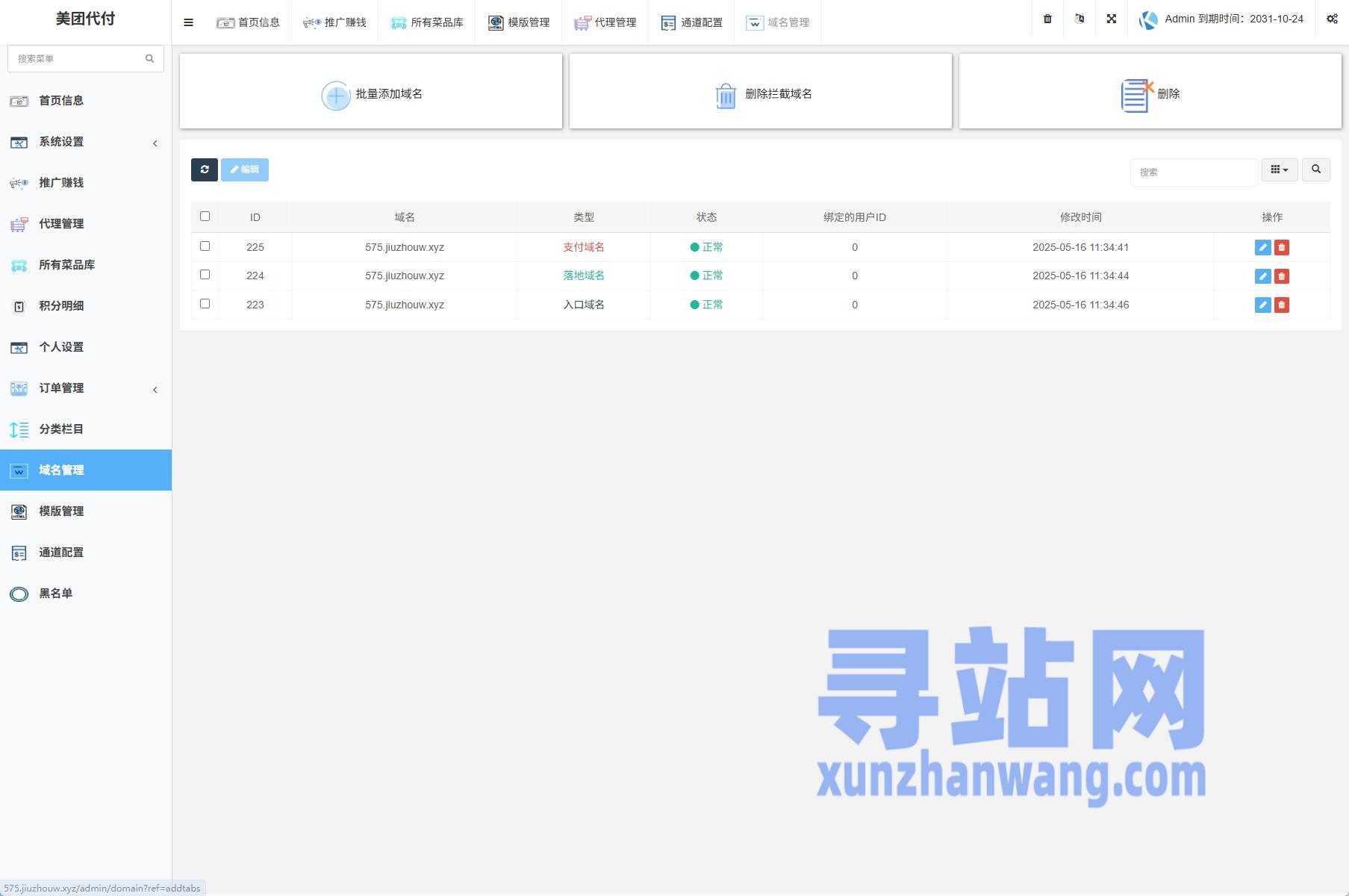
Task: Toggle fullscreen with the expand icon
Action: (1112, 19)
